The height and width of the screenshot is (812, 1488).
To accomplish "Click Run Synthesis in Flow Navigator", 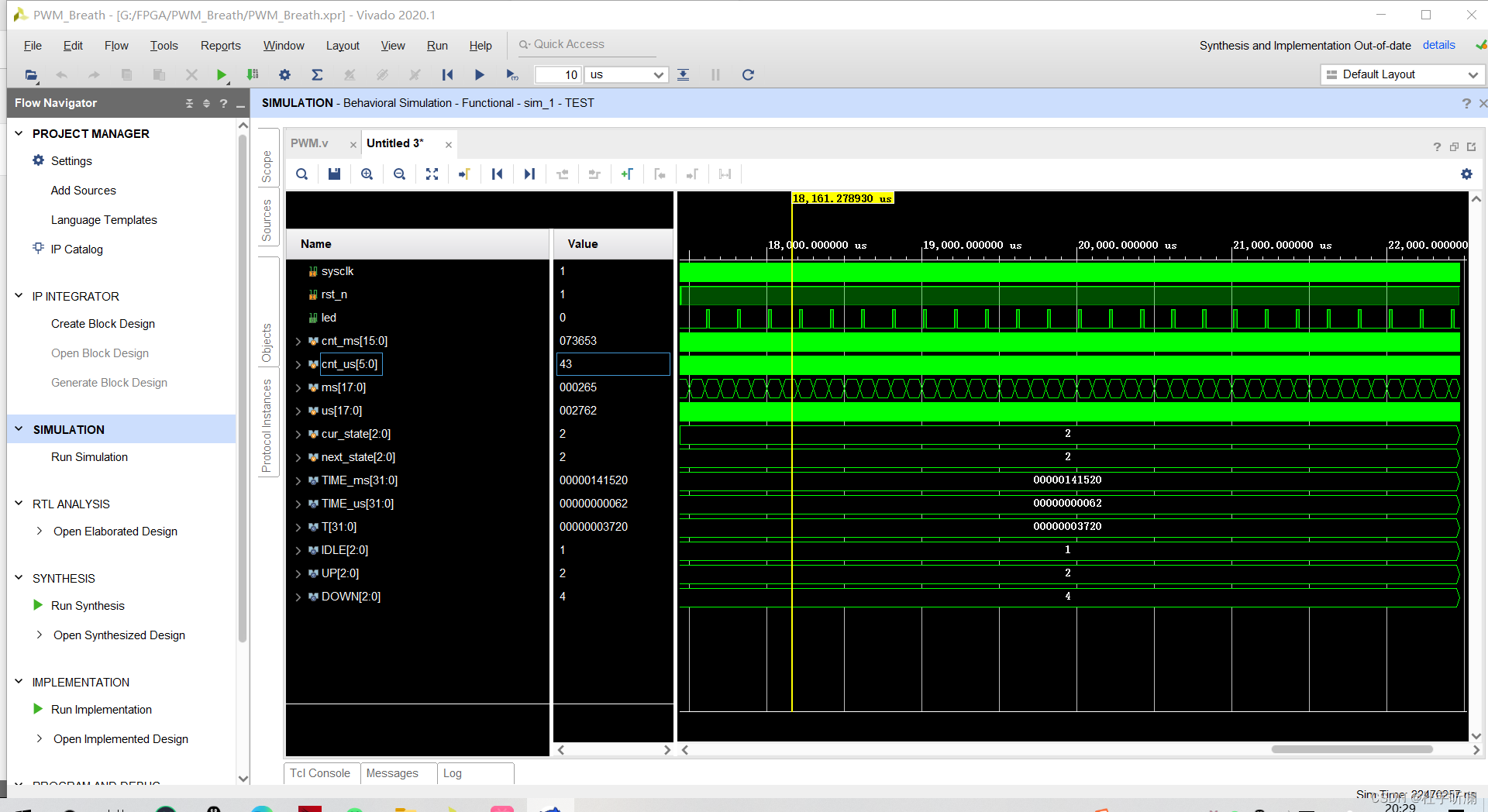I will tap(88, 606).
